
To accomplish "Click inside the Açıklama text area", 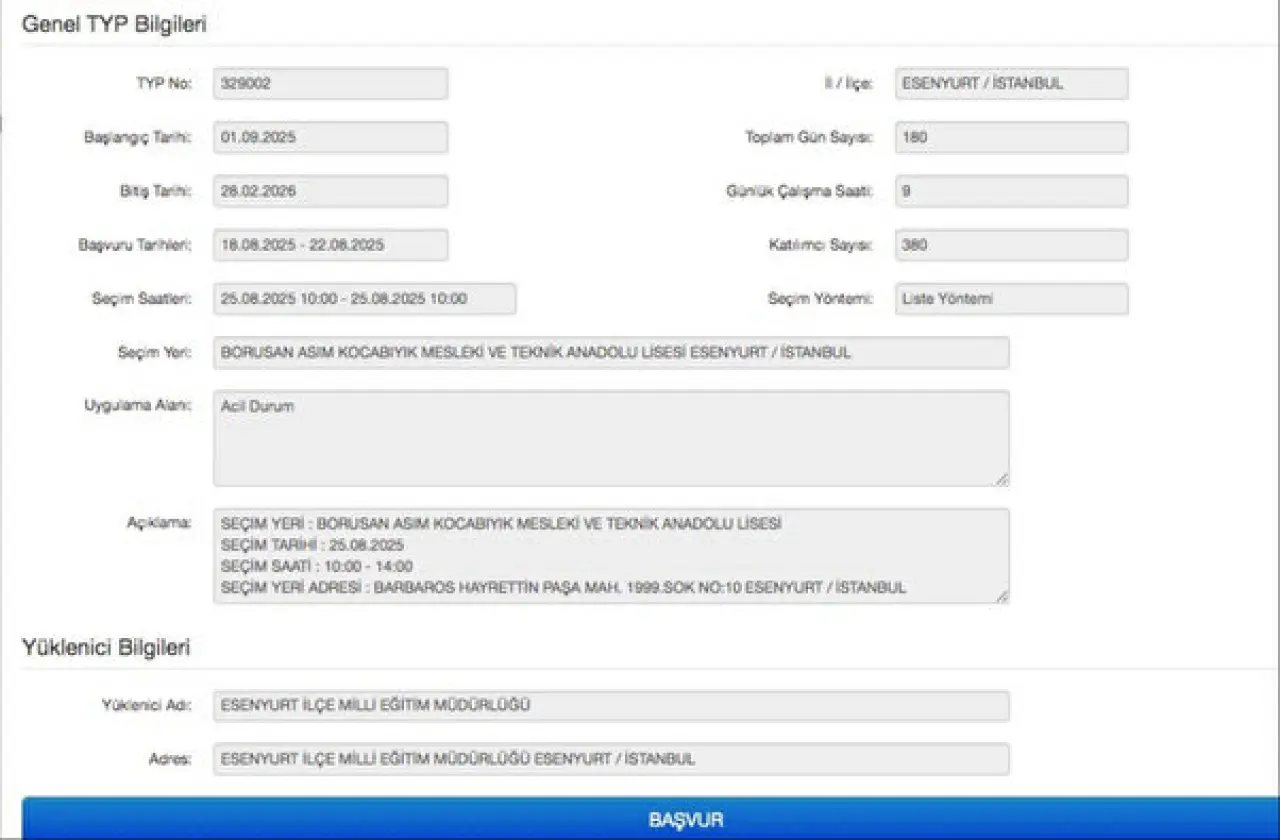I will click(x=610, y=556).
